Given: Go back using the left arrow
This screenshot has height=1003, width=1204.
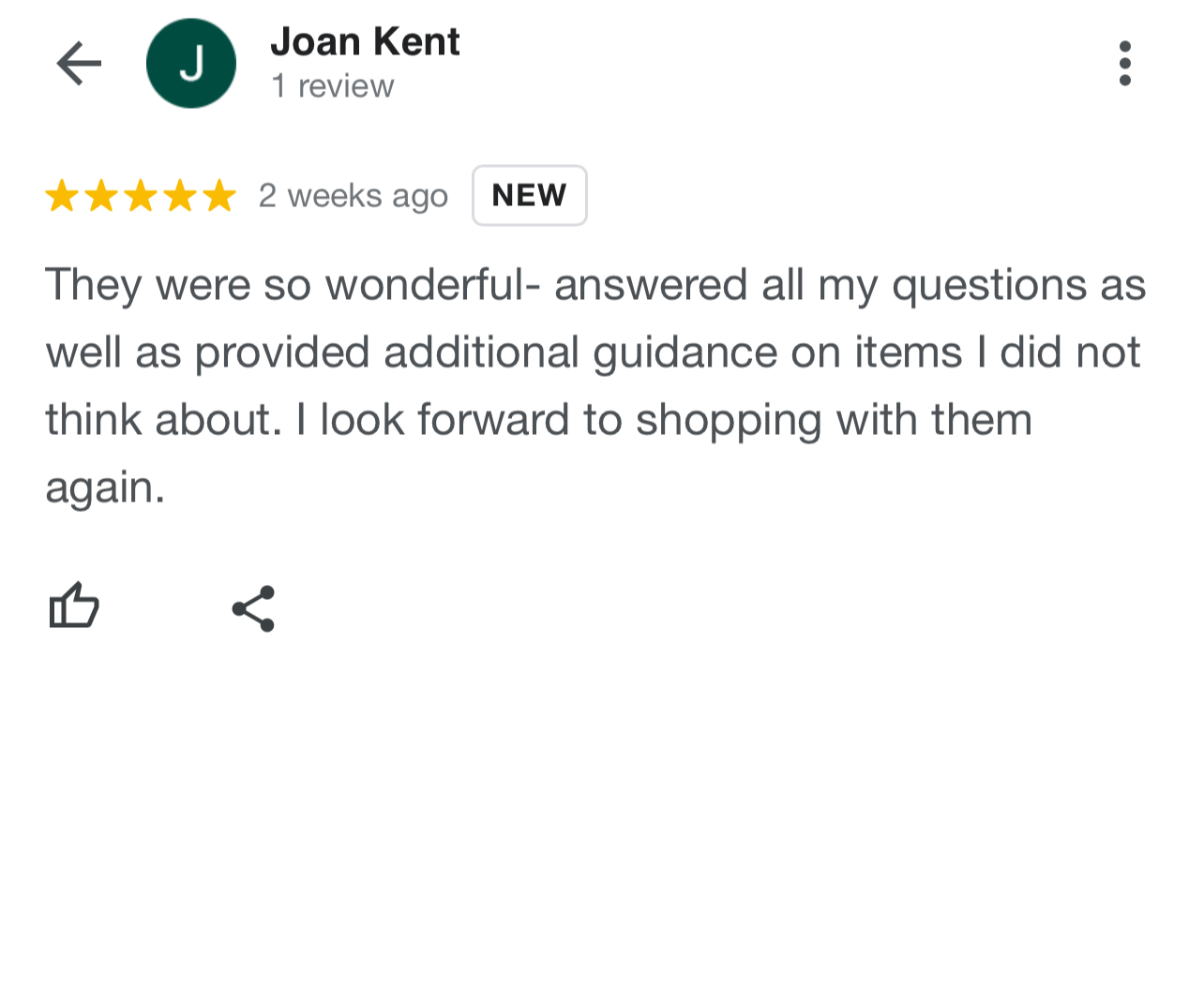Looking at the screenshot, I should point(79,64).
